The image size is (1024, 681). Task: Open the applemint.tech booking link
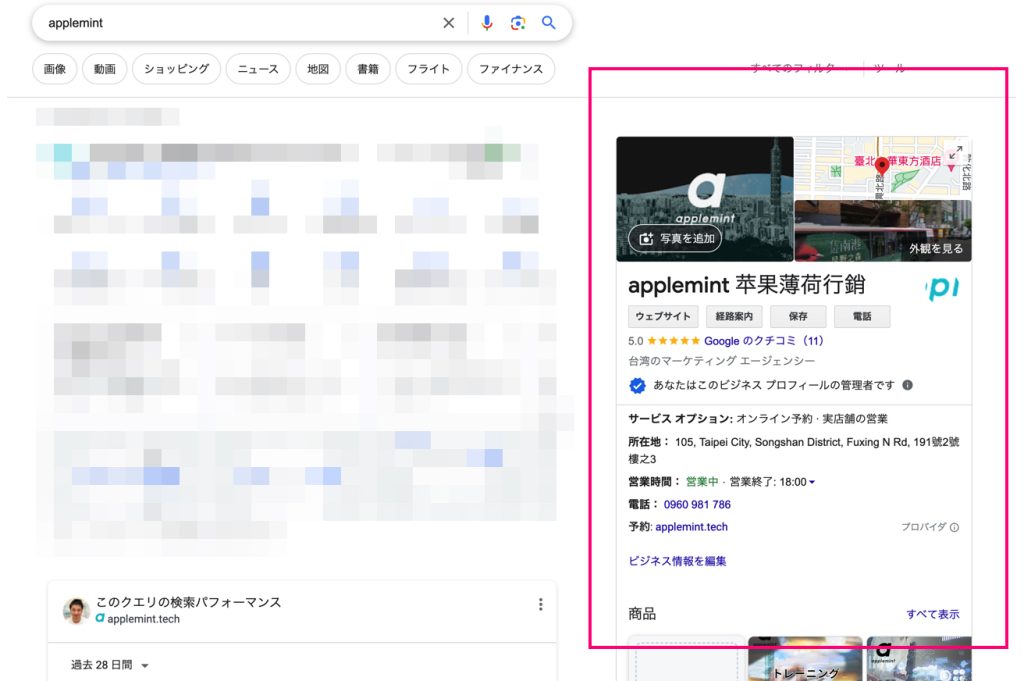click(x=691, y=527)
